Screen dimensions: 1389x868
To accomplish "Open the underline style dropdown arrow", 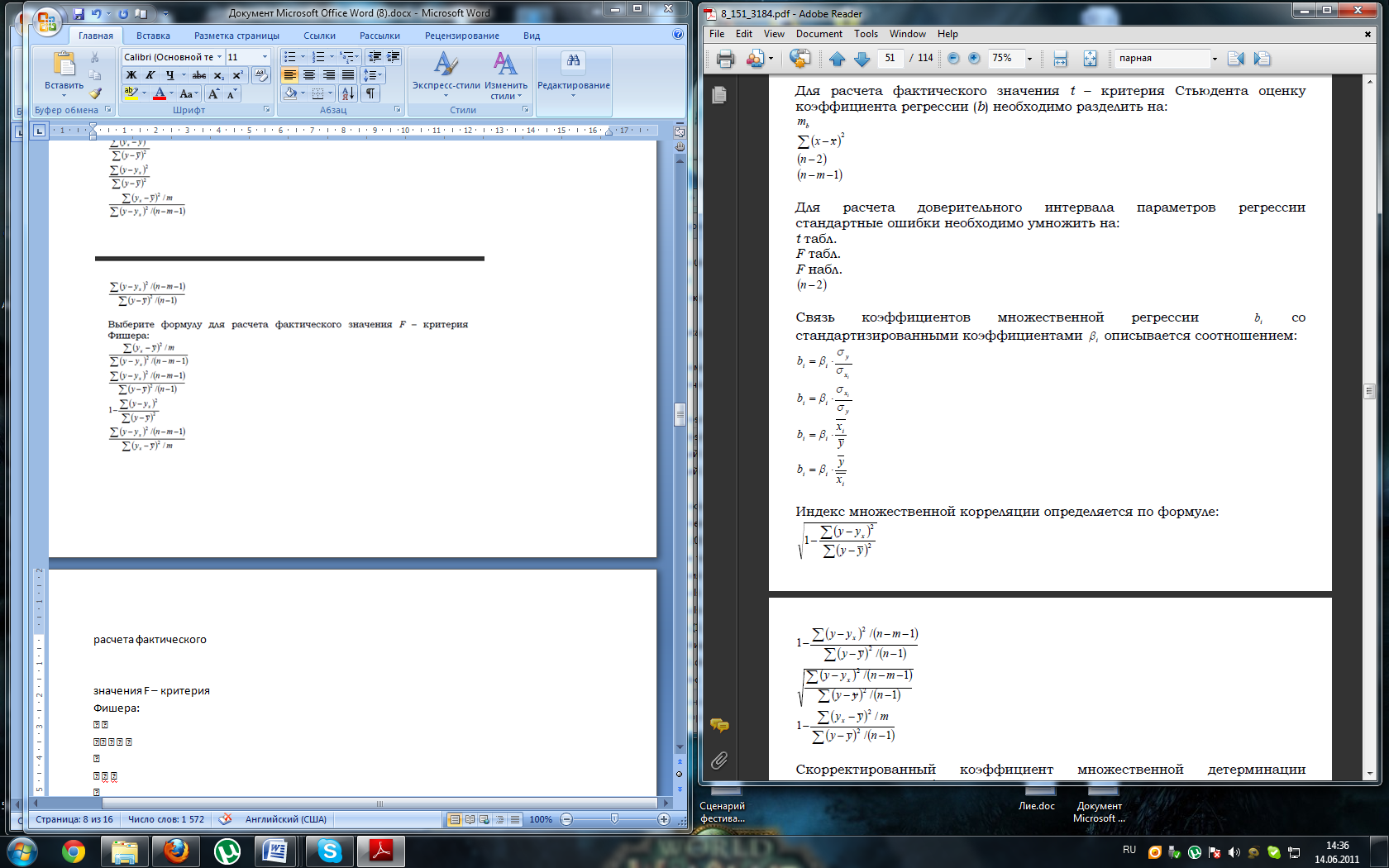I will click(184, 75).
